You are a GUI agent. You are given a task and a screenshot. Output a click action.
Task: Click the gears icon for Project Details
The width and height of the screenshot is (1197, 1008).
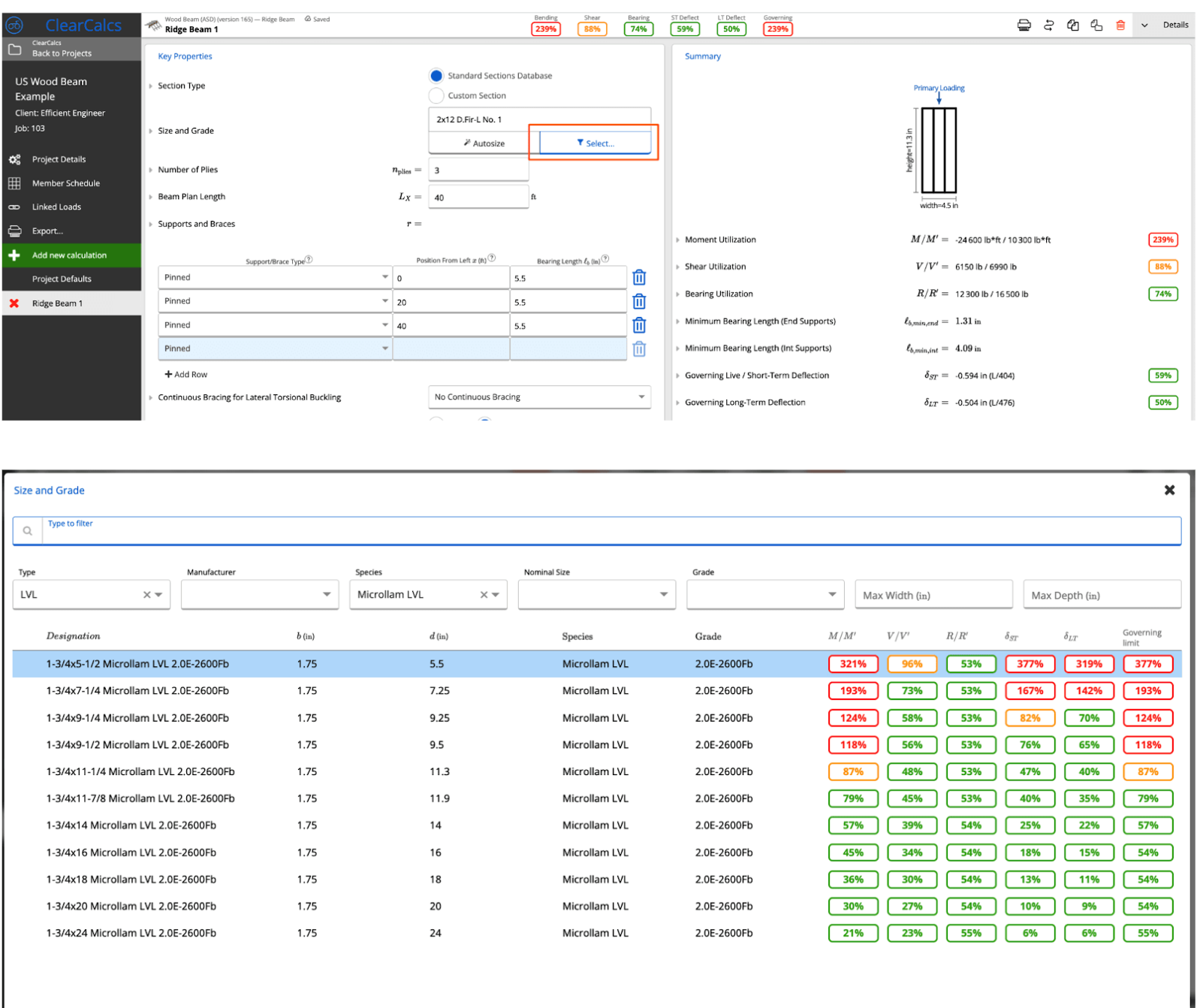coord(14,159)
